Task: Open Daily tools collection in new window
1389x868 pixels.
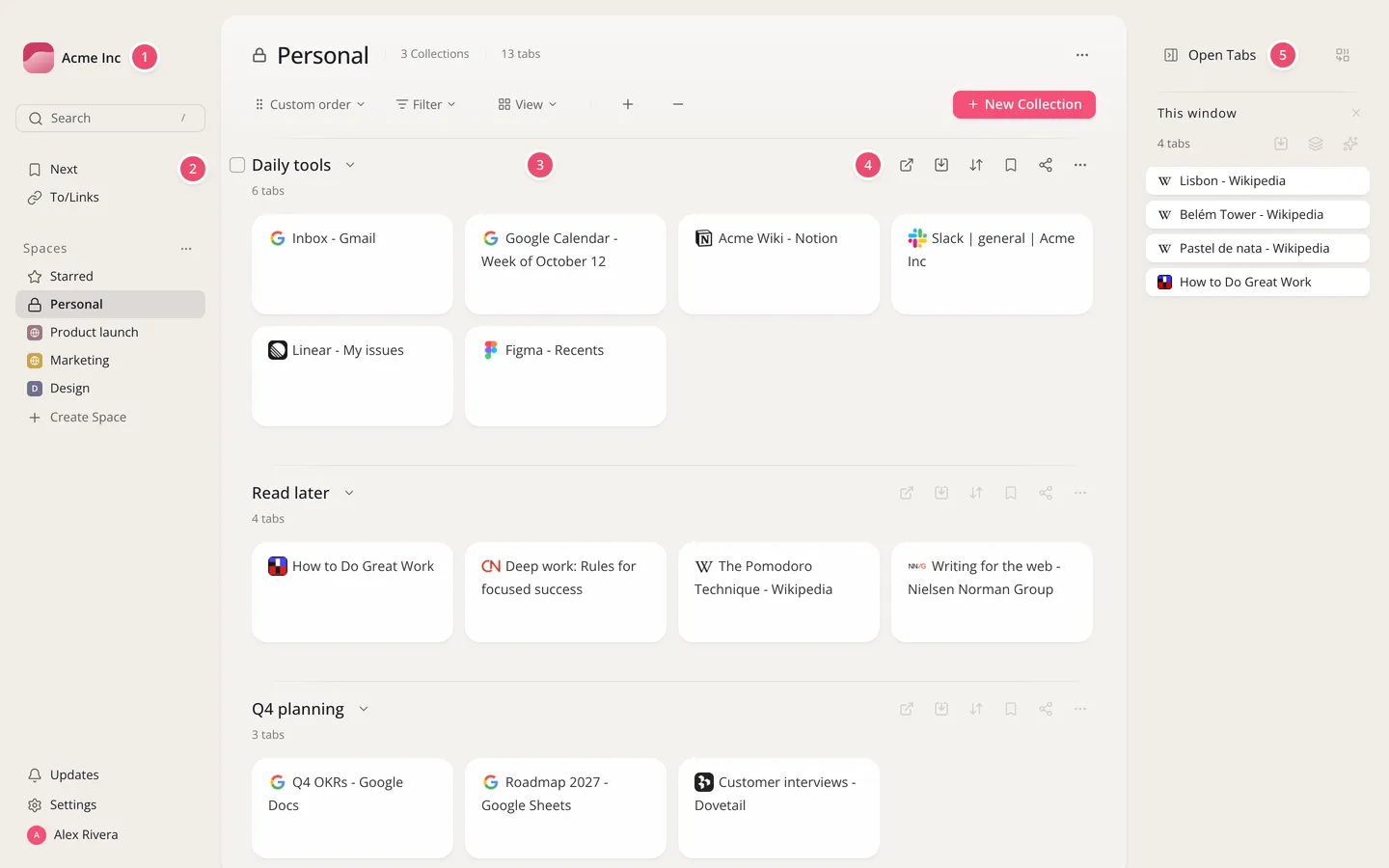Action: pos(907,165)
